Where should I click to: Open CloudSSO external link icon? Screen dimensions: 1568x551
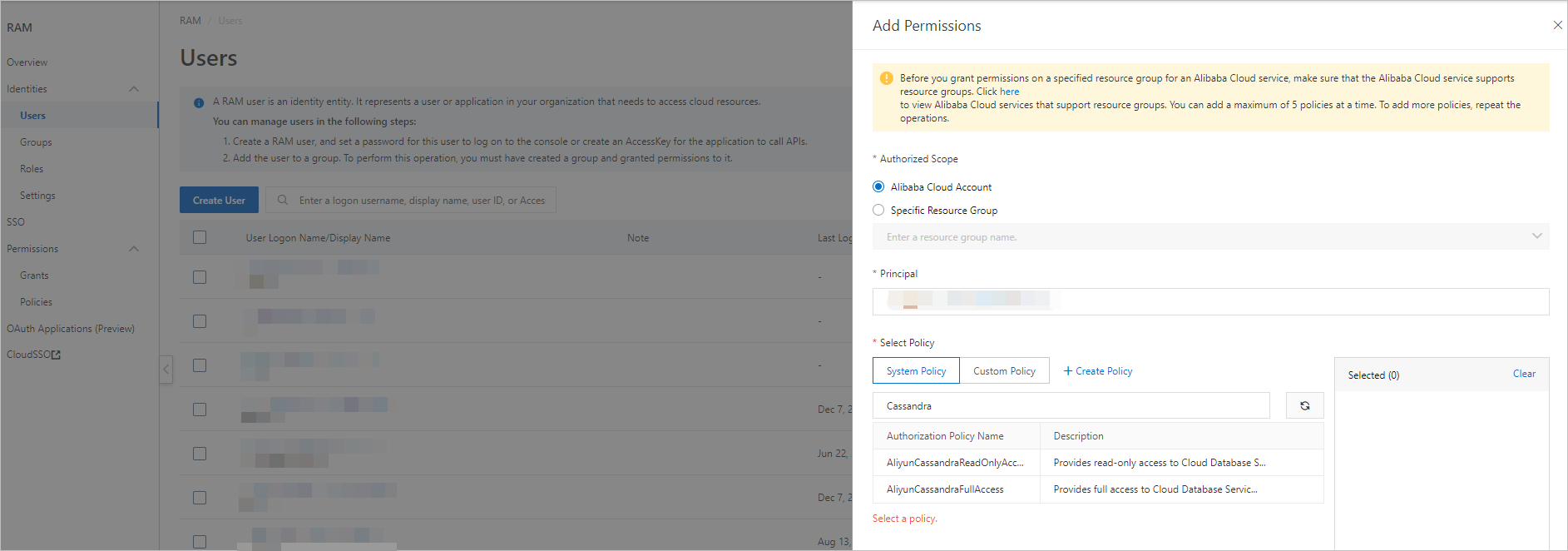pyautogui.click(x=57, y=355)
